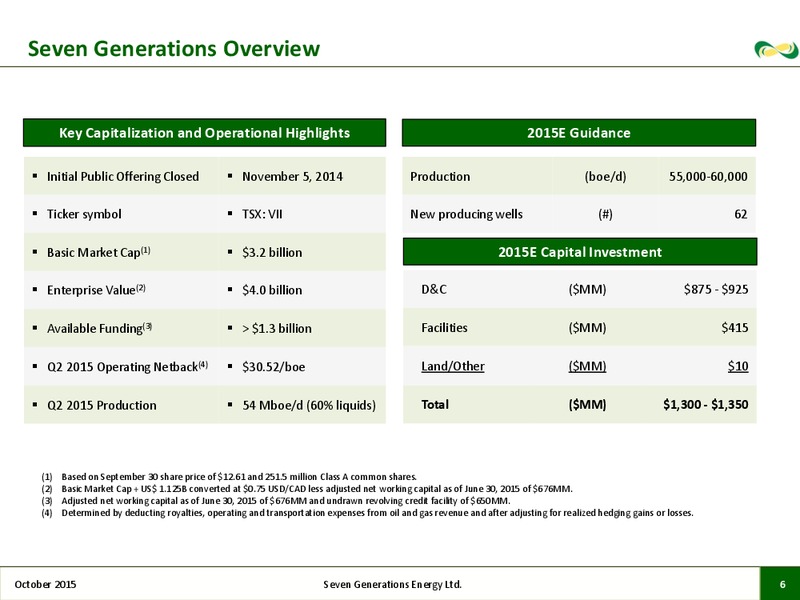Select '54 Mboe/d (60% liquids)' value
This screenshot has width=800, height=600.
pyautogui.click(x=309, y=405)
